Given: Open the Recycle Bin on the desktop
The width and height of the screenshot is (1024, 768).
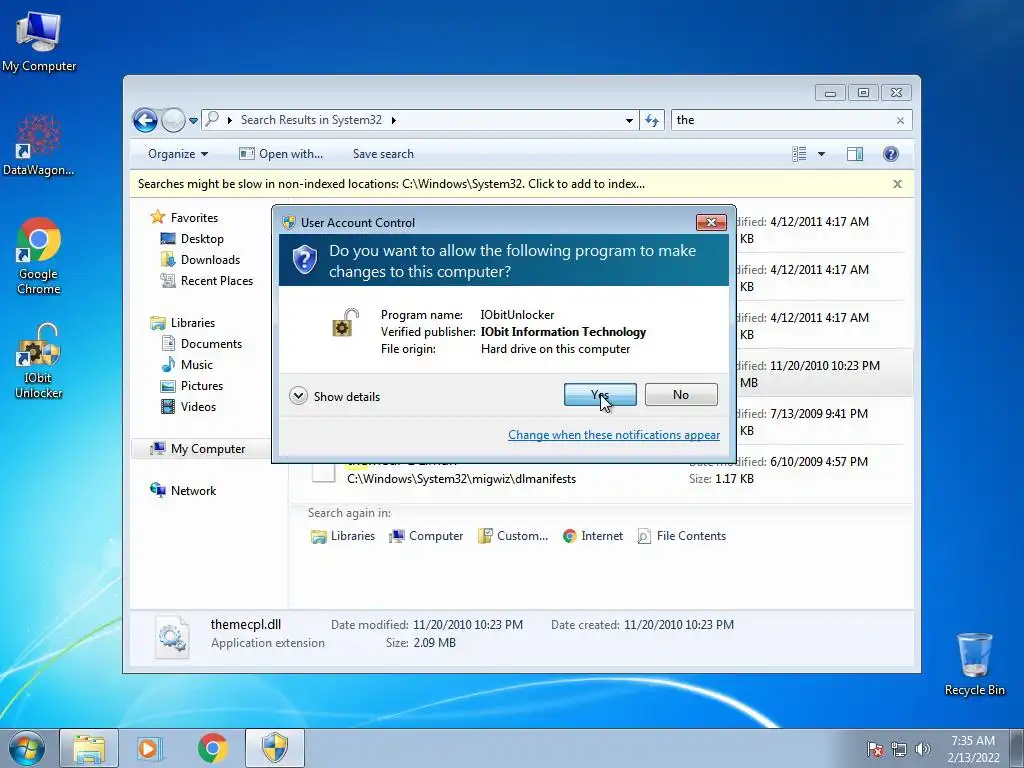Looking at the screenshot, I should [x=974, y=664].
